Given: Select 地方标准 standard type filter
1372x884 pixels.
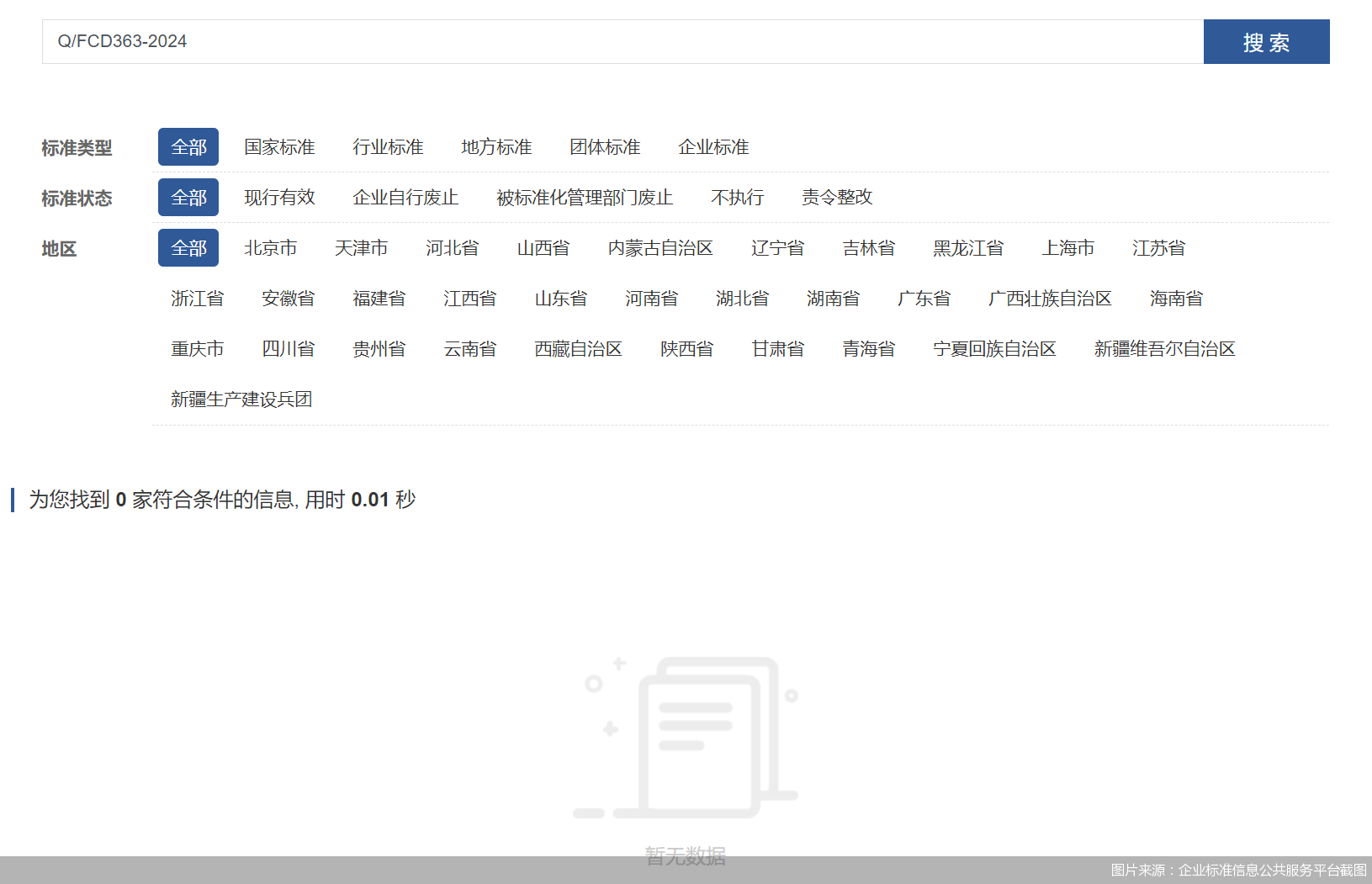Looking at the screenshot, I should tap(496, 146).
